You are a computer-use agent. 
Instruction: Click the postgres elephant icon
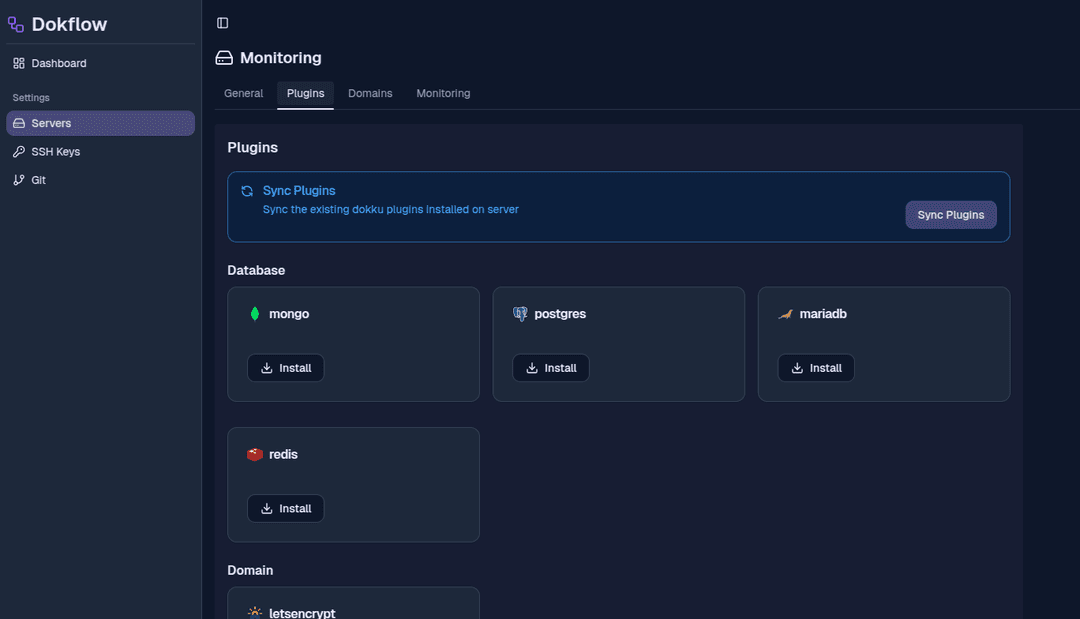tap(520, 314)
